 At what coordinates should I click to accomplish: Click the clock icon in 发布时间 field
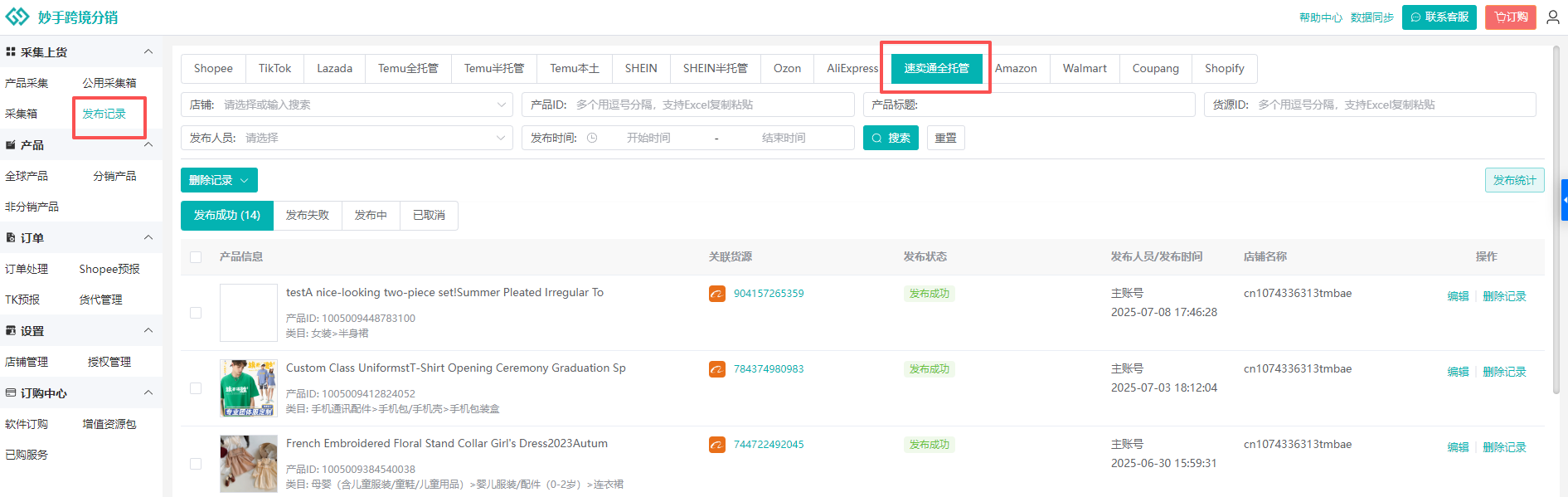(592, 138)
